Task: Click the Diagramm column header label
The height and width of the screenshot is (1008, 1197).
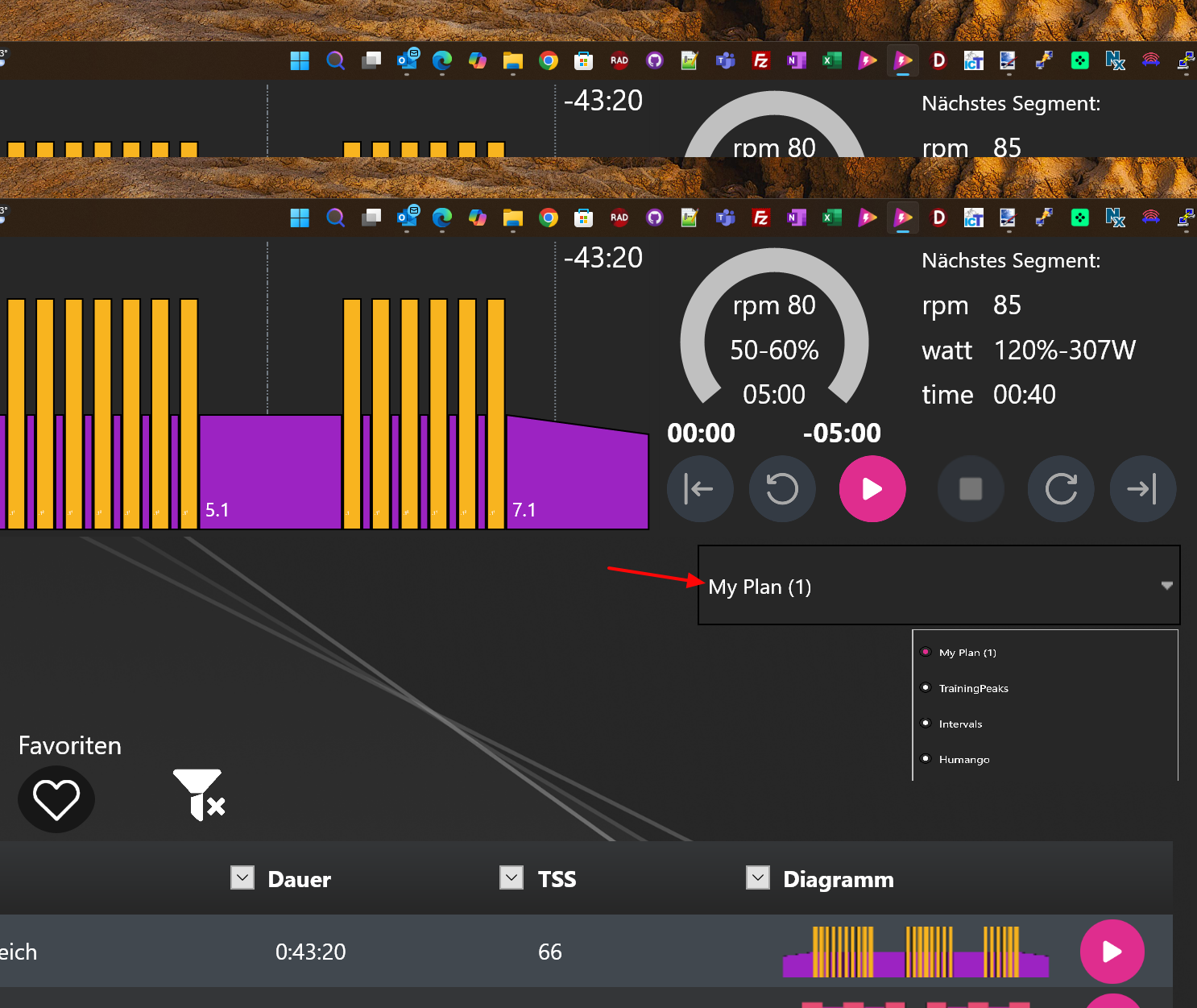Action: pyautogui.click(x=838, y=879)
